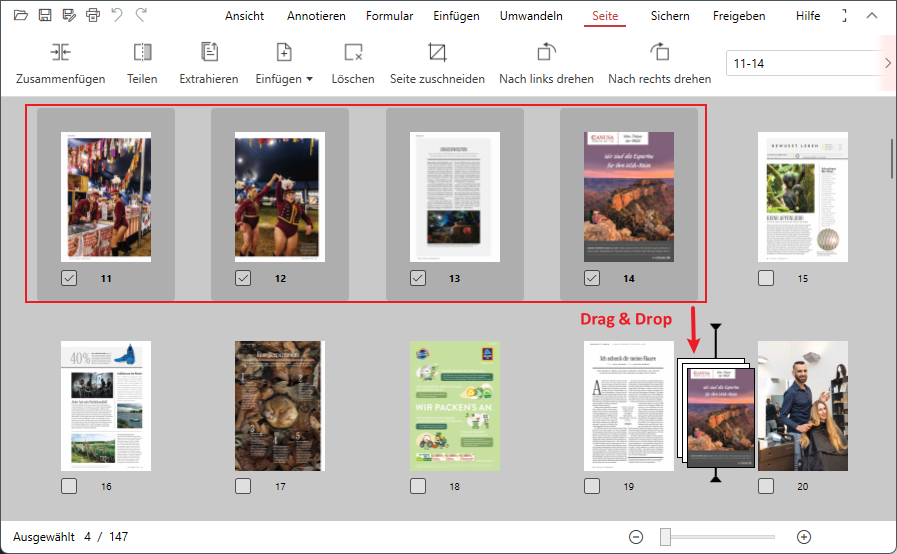Image resolution: width=897 pixels, height=554 pixels.
Task: Click the Löschen delete pages tool
Action: tap(353, 64)
